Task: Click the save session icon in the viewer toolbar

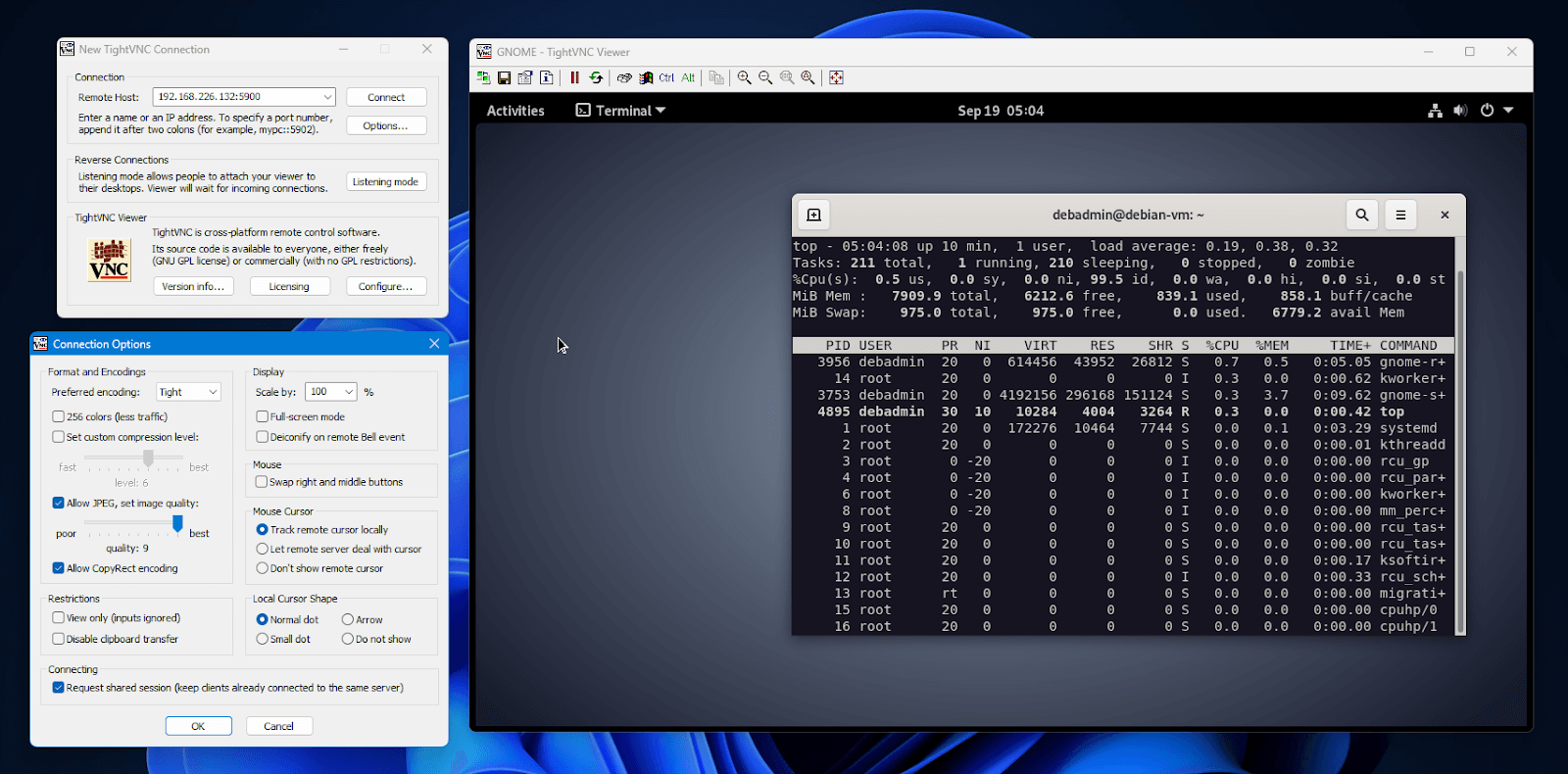Action: tap(504, 78)
